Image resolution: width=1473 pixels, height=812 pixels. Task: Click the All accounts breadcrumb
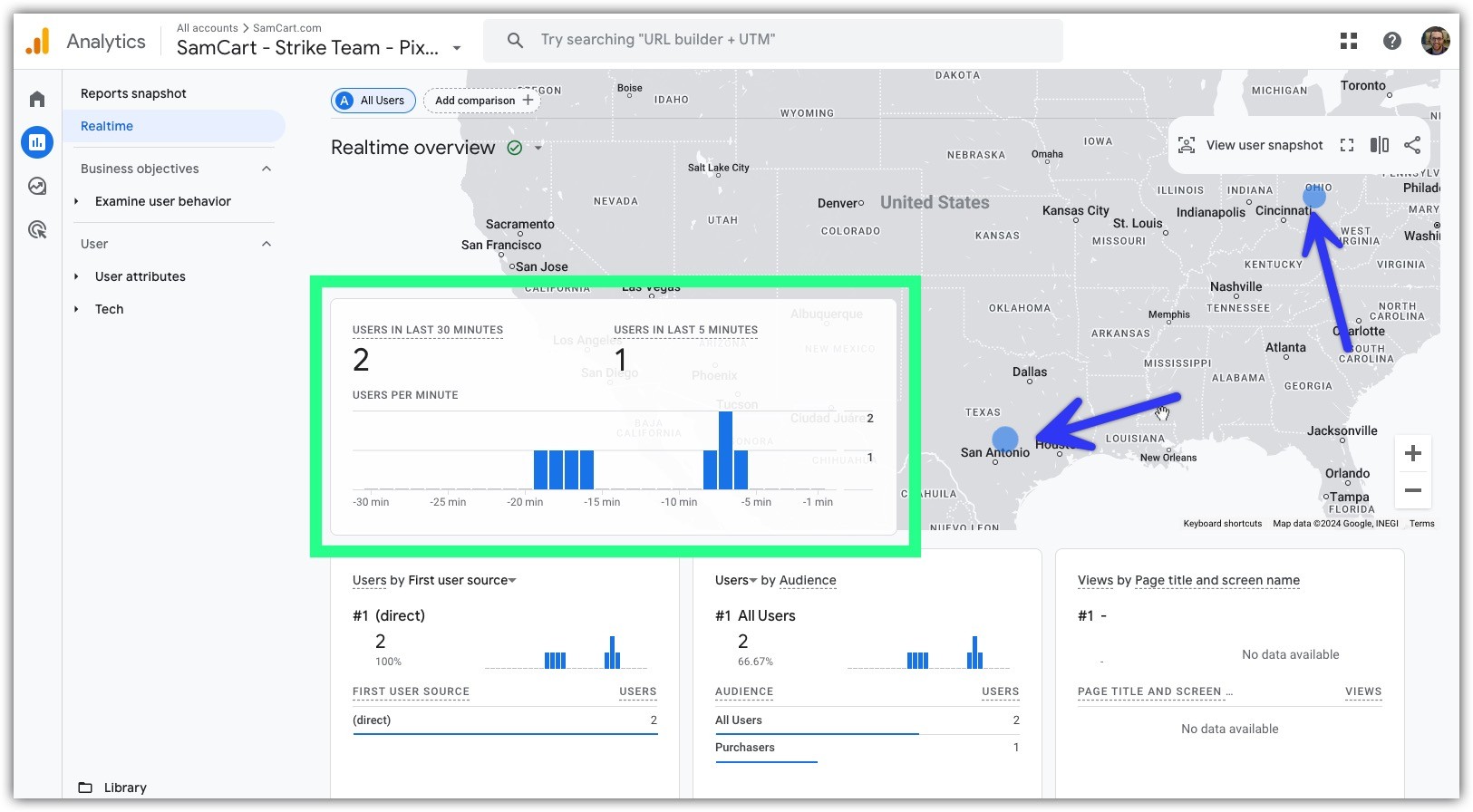coord(208,28)
